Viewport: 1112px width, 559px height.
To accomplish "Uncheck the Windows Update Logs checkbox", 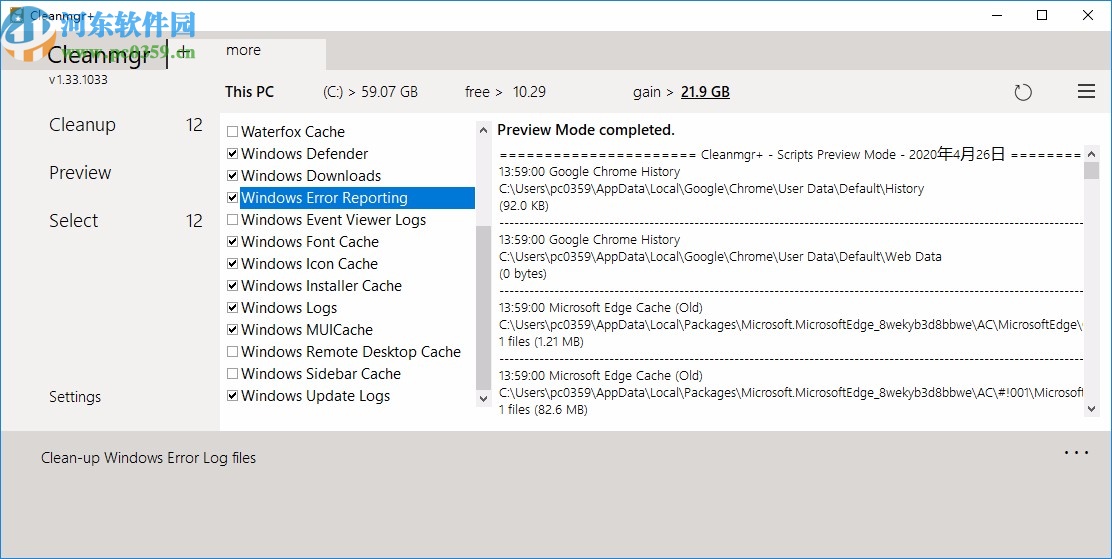I will [233, 396].
